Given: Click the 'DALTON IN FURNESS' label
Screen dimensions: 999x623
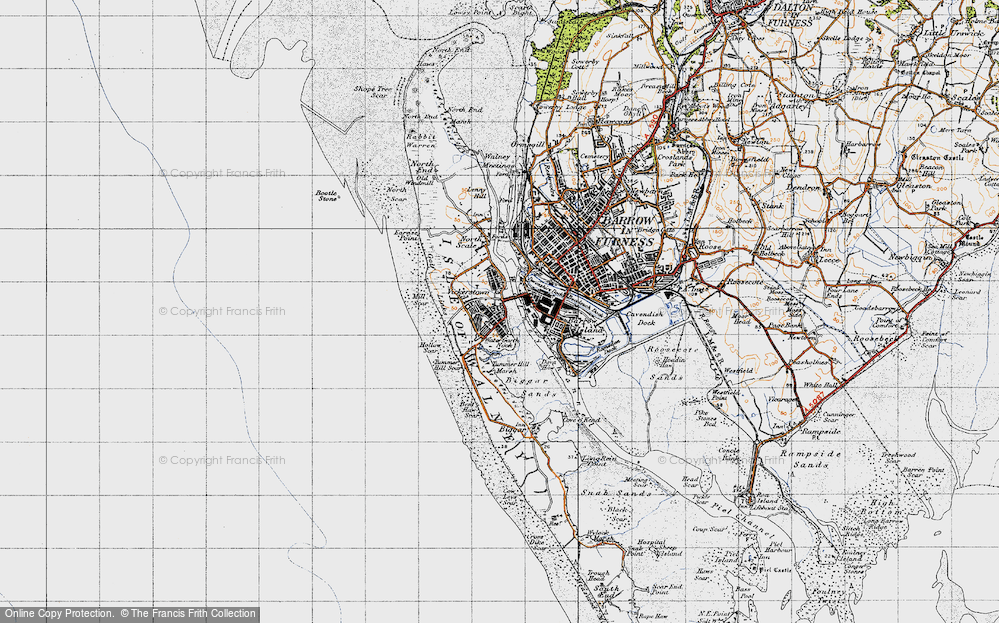Looking at the screenshot, I should [792, 15].
